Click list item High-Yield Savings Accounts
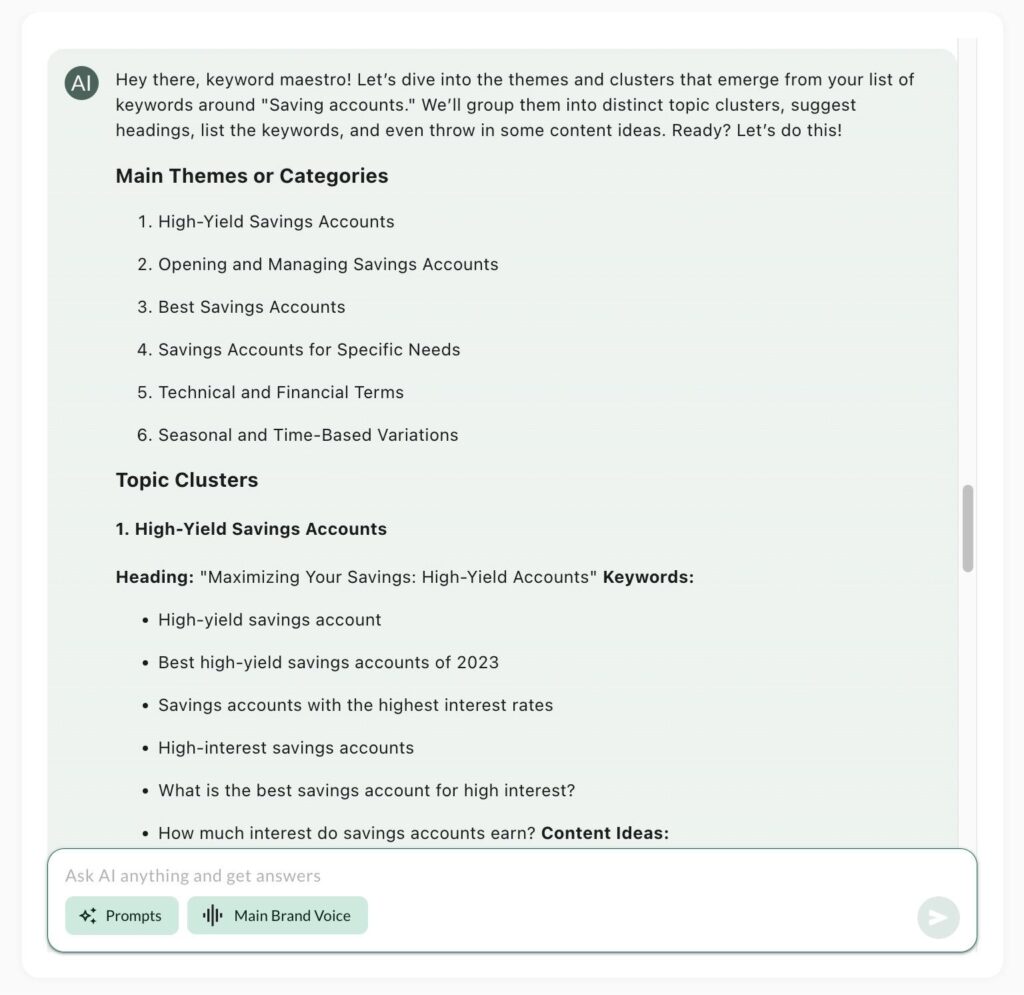Image resolution: width=1024 pixels, height=995 pixels. point(276,221)
